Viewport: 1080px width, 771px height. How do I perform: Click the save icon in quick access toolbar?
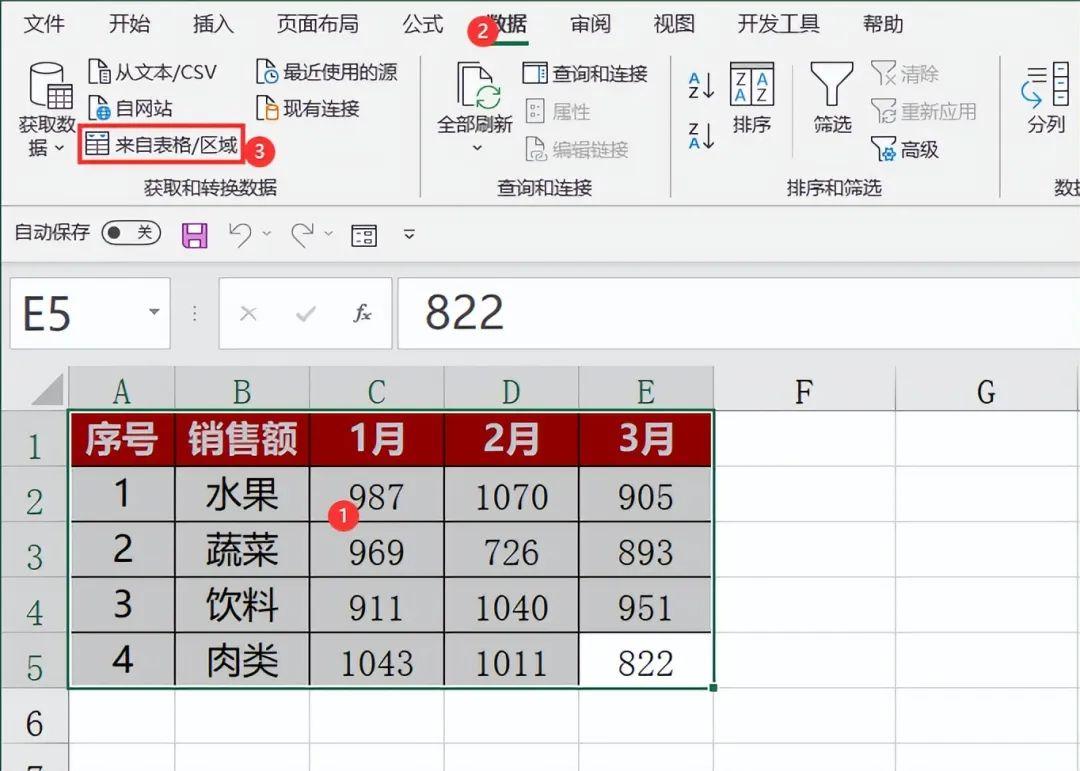point(194,235)
